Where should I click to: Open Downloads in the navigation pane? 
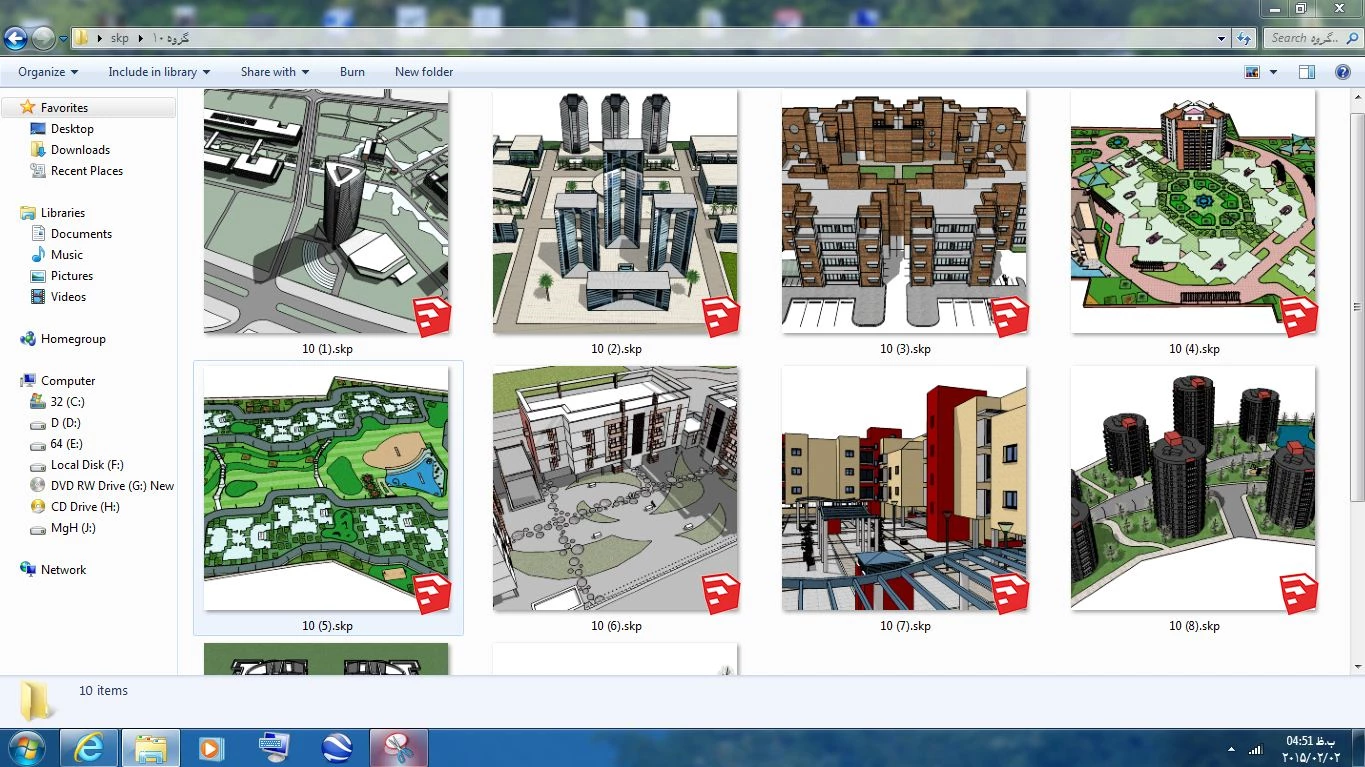(x=80, y=150)
